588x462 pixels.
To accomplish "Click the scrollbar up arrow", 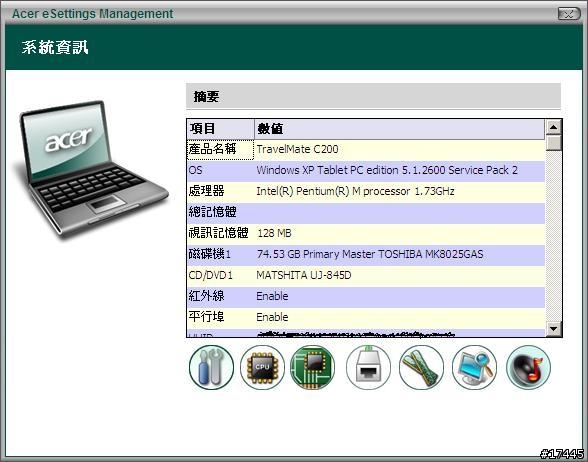I will 554,127.
